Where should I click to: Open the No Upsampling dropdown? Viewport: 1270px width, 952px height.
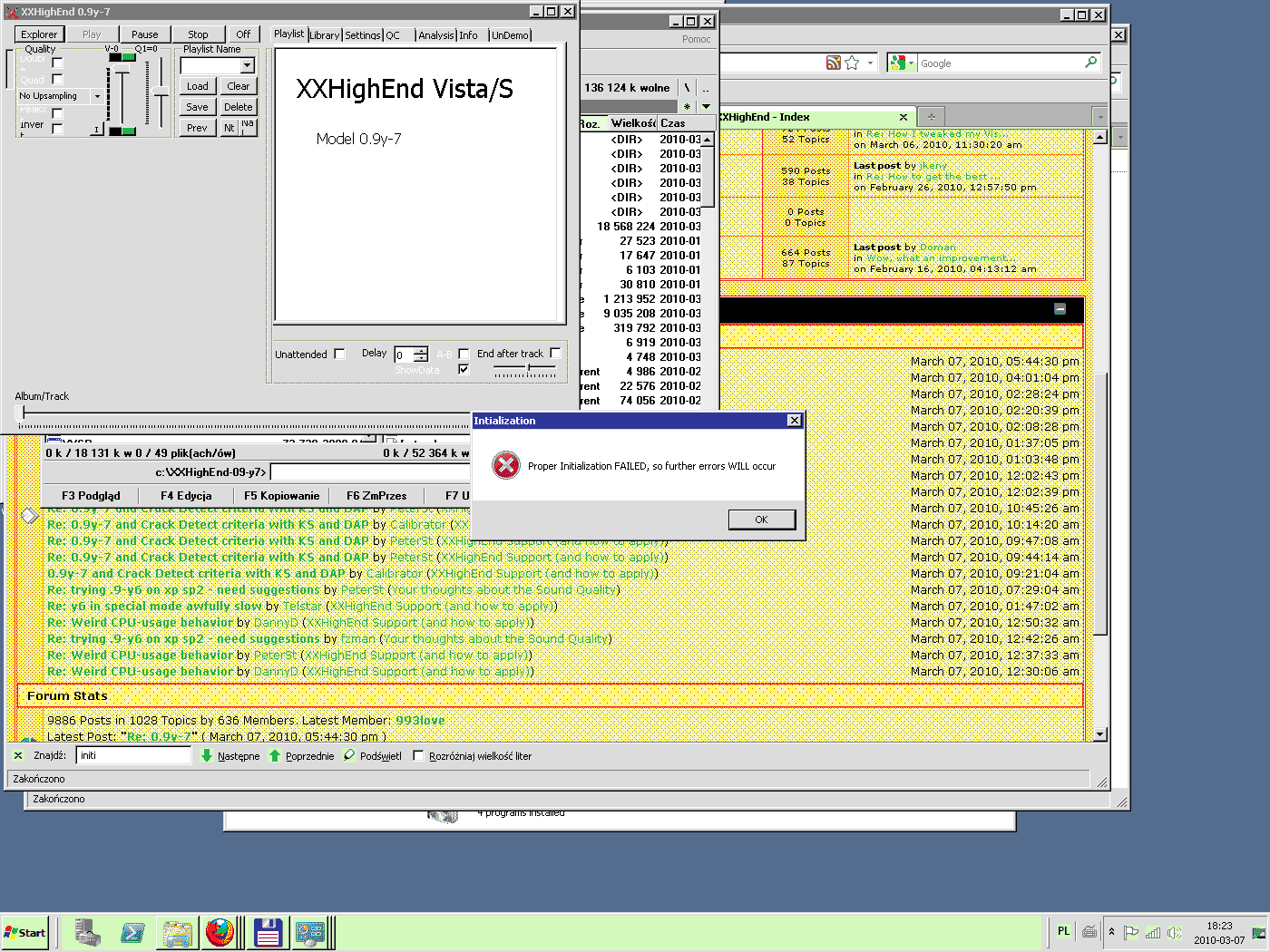tap(96, 96)
